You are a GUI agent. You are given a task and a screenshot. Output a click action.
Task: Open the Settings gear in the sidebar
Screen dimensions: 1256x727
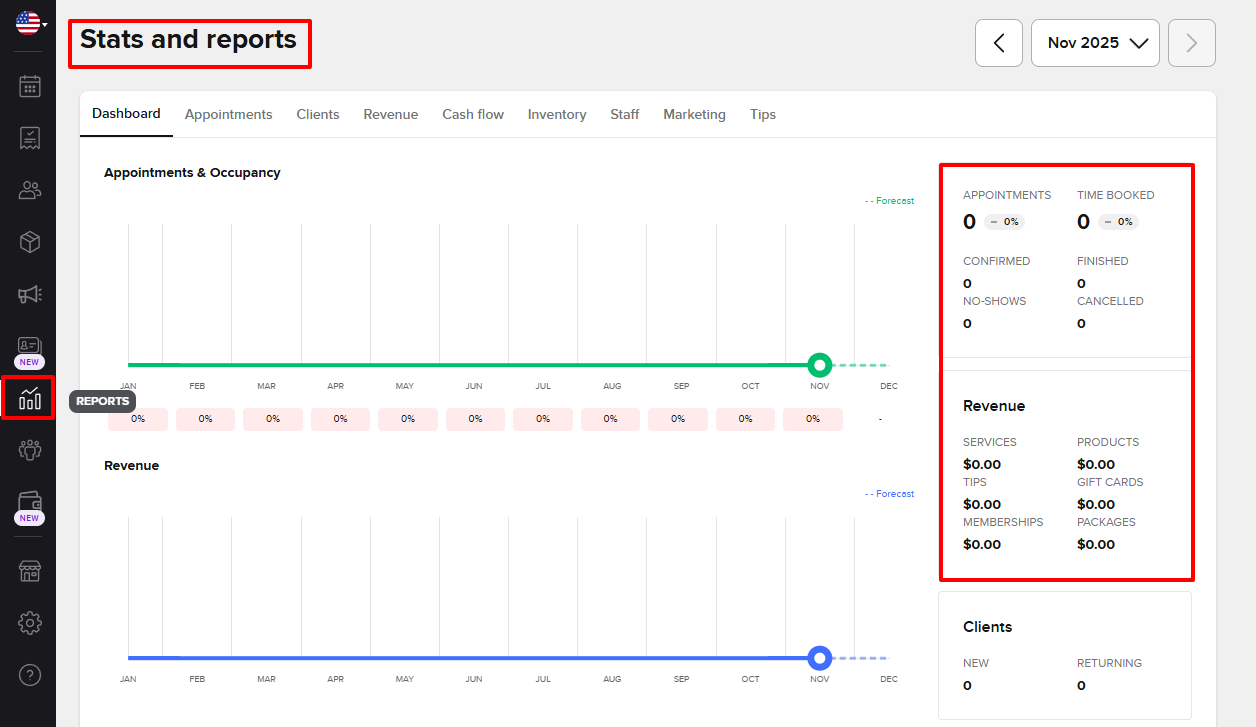(29, 622)
